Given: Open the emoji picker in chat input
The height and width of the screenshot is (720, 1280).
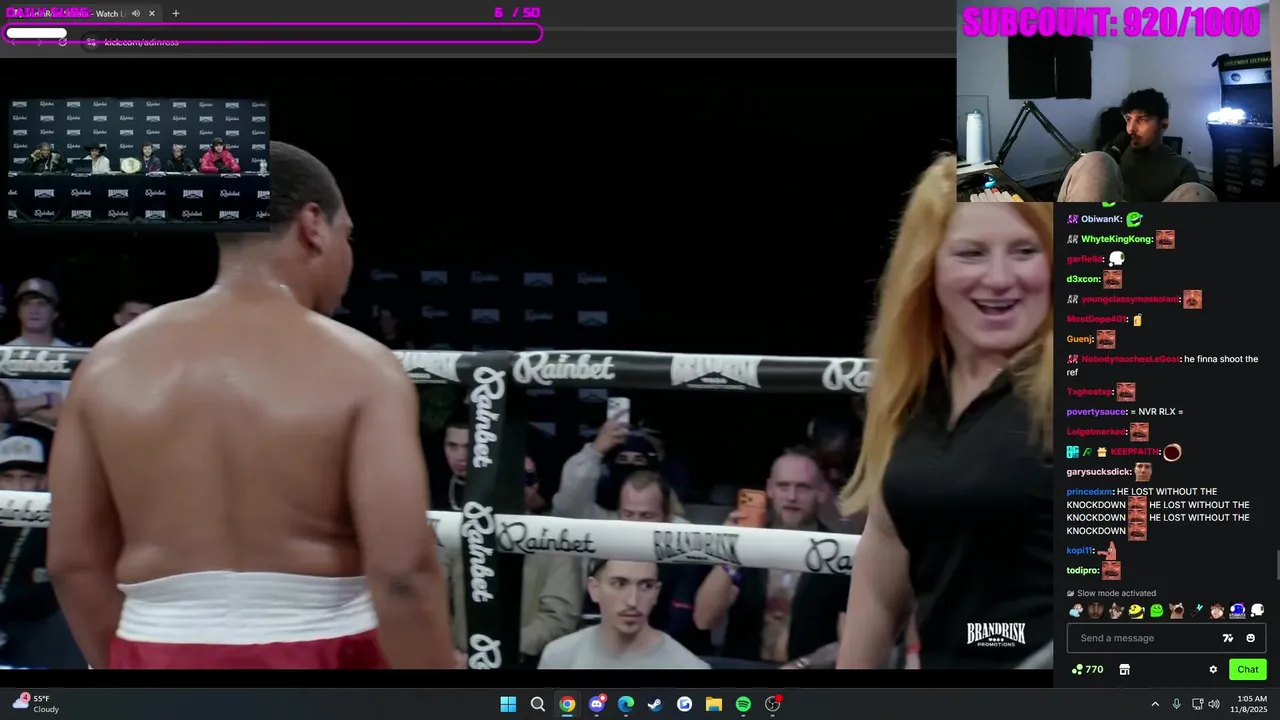Looking at the screenshot, I should [x=1251, y=638].
